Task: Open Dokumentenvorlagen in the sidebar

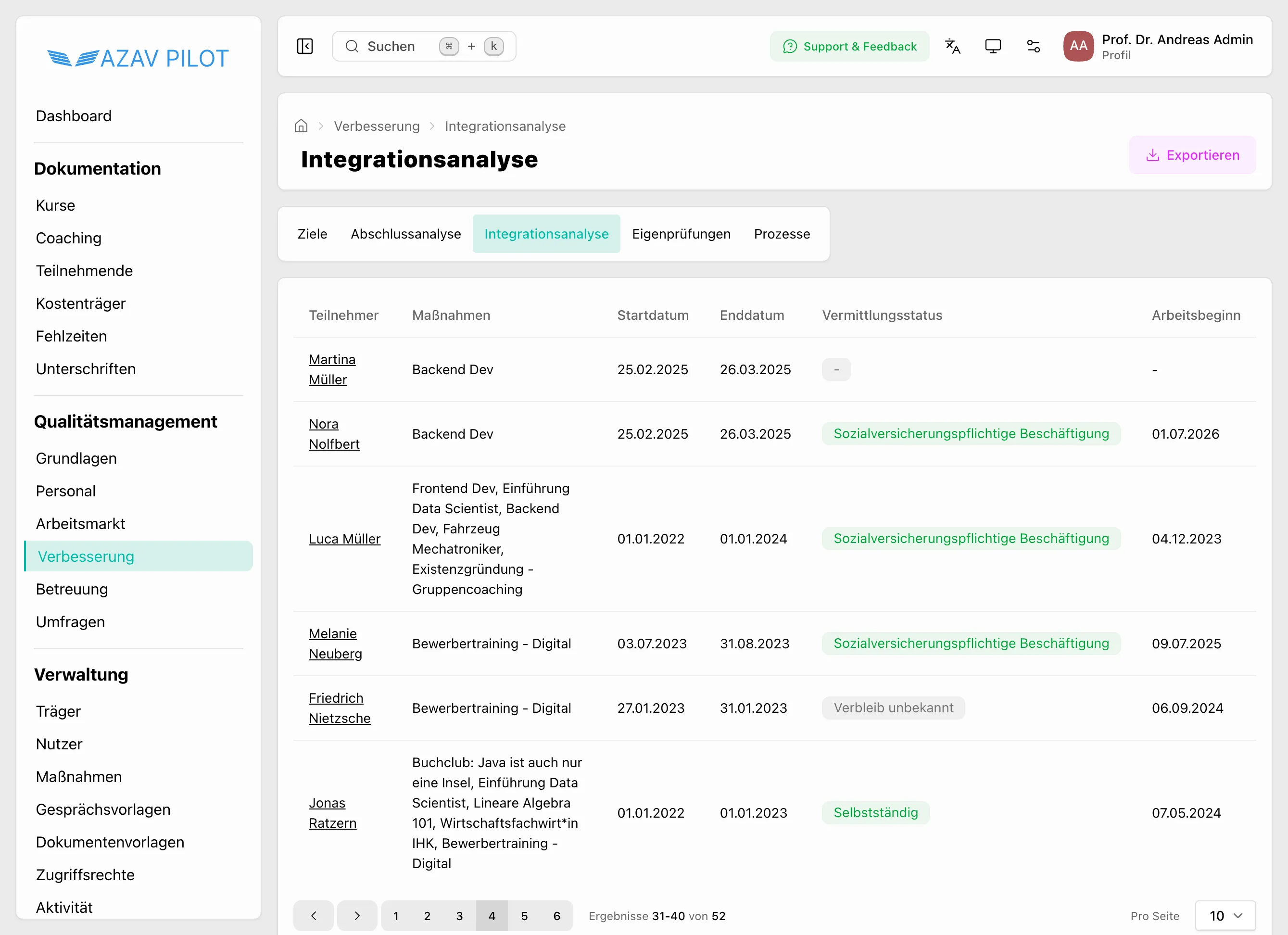Action: click(110, 842)
